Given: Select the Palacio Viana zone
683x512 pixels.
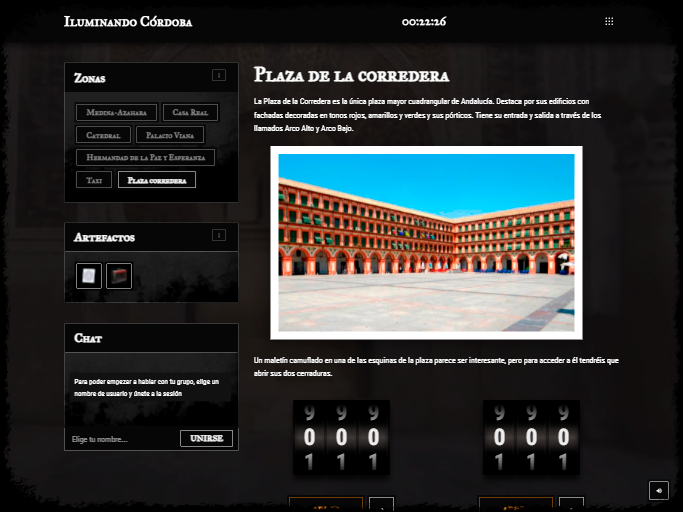Looking at the screenshot, I should 169,135.
